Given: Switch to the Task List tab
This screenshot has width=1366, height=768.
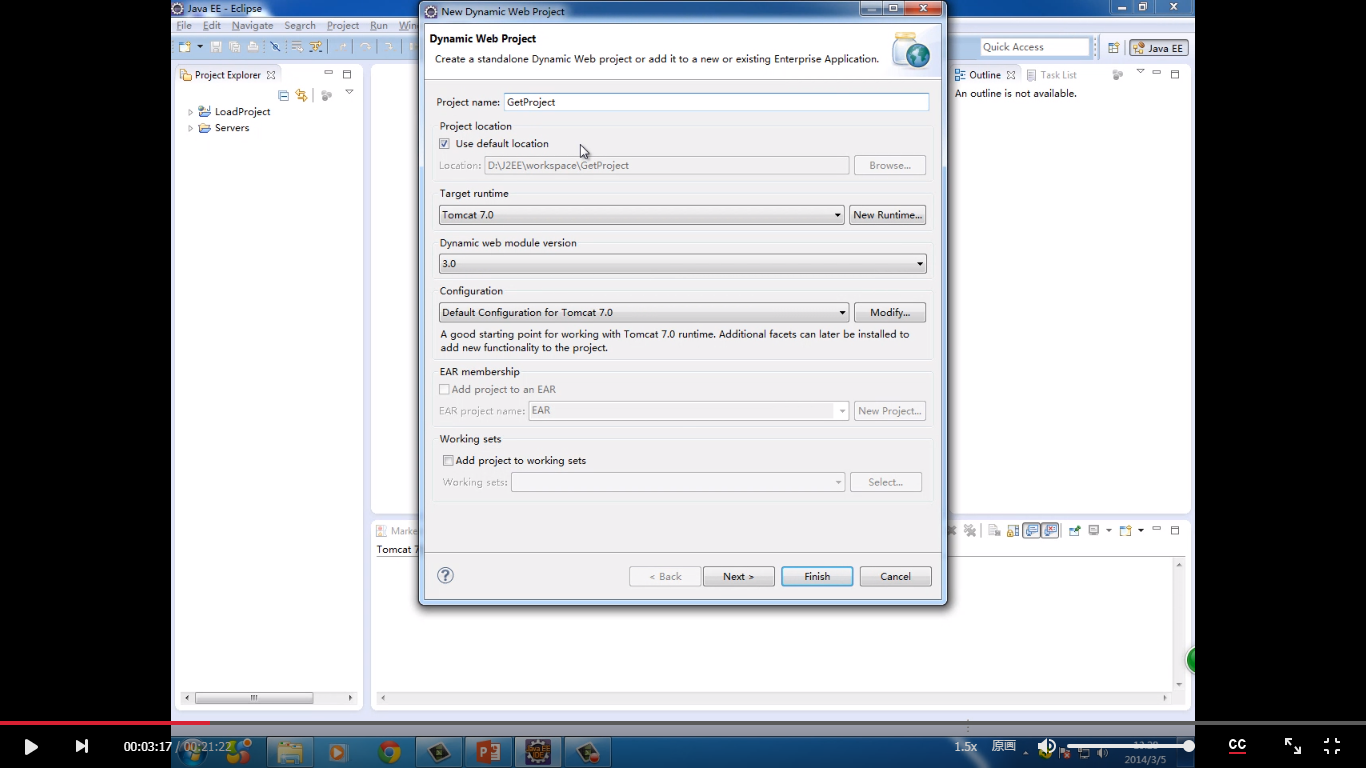Looking at the screenshot, I should (x=1051, y=75).
